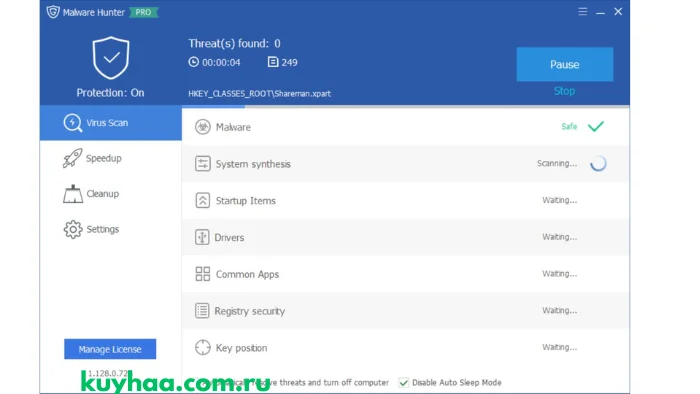The height and width of the screenshot is (394, 700).
Task: Click the Key position crosshair icon
Action: tap(203, 347)
